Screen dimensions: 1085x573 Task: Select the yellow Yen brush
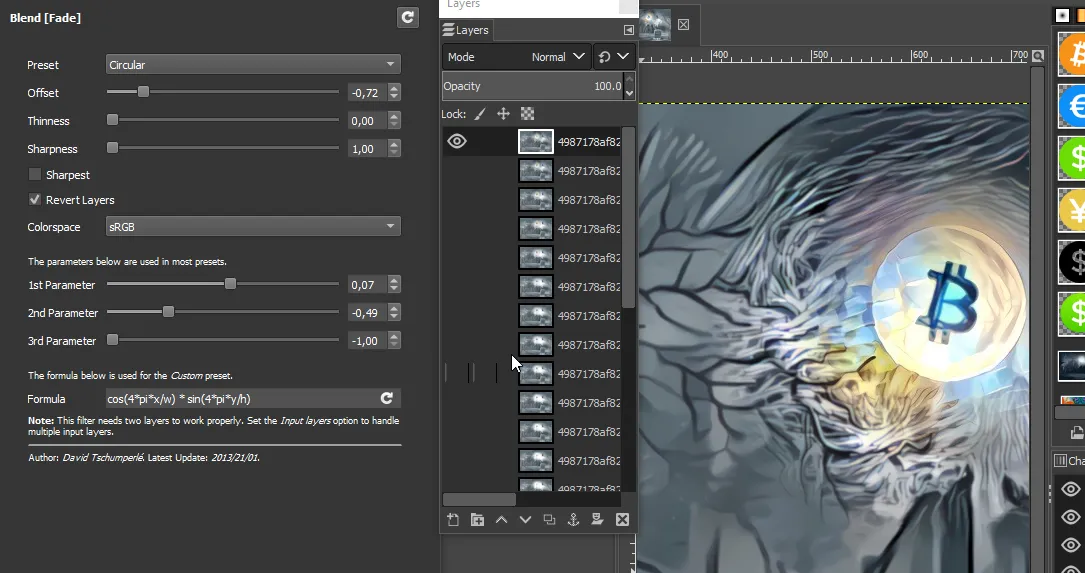click(x=1072, y=210)
